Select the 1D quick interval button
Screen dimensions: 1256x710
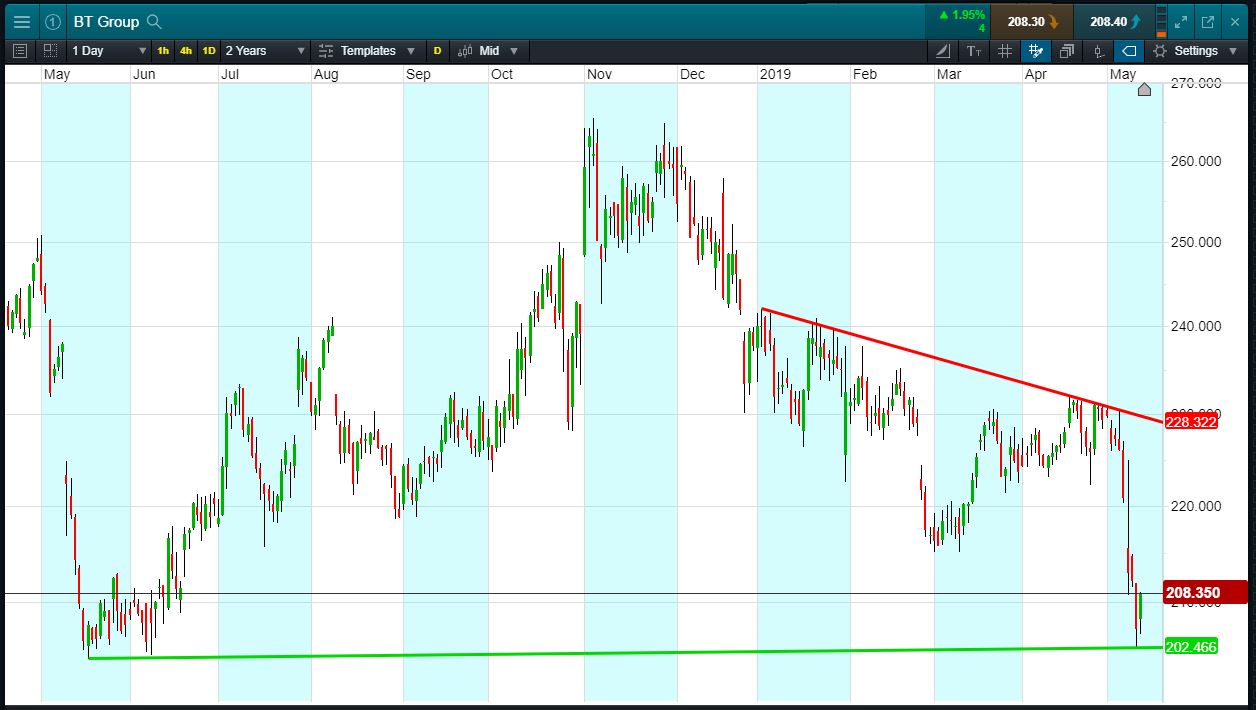click(209, 50)
